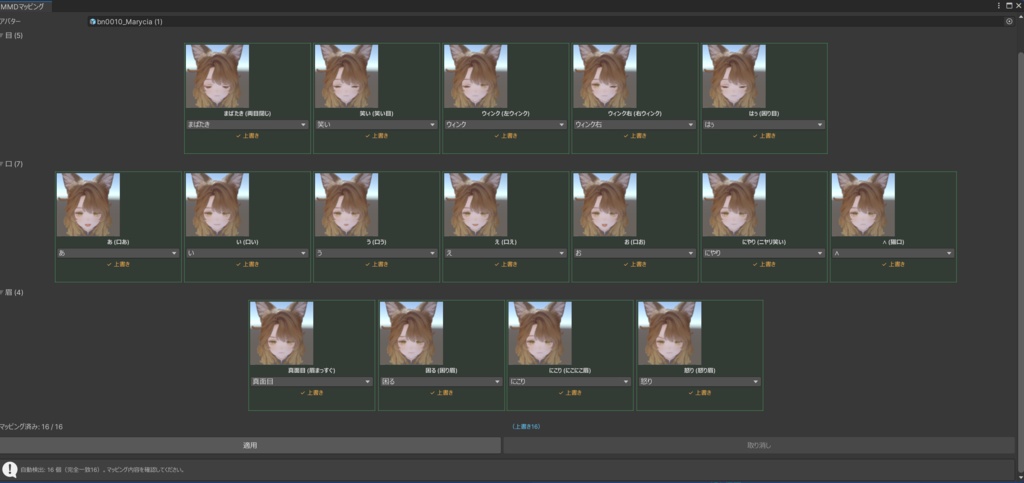Click the ウィンク右 preview thumbnail
The width and height of the screenshot is (1024, 483).
(605, 76)
